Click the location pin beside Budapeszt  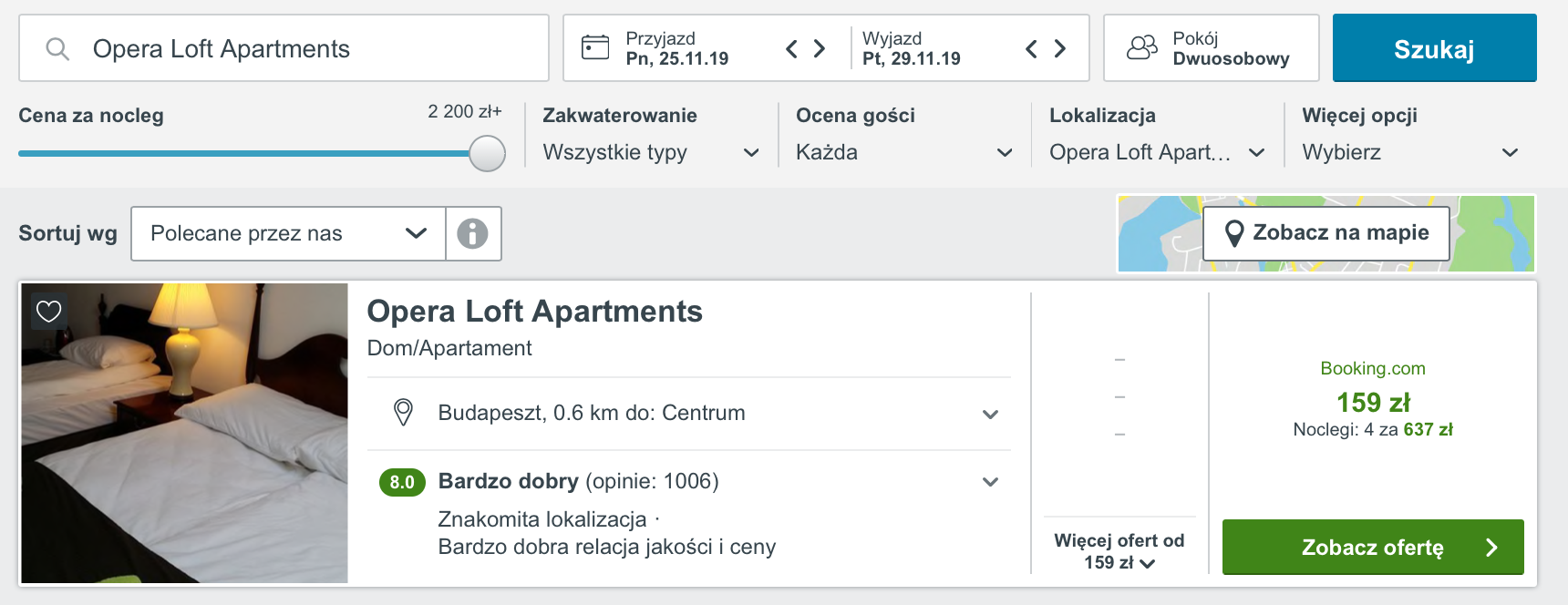click(x=403, y=413)
